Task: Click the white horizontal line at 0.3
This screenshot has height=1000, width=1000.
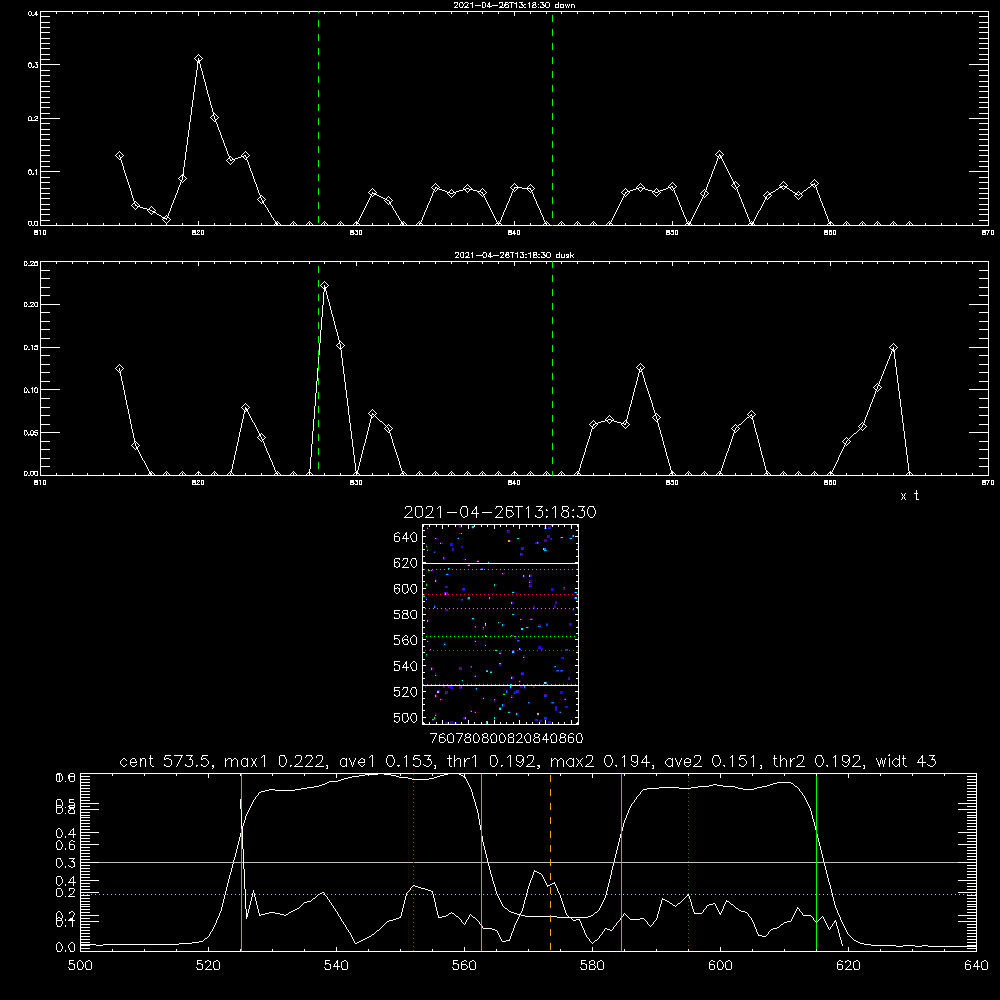Action: point(528,862)
